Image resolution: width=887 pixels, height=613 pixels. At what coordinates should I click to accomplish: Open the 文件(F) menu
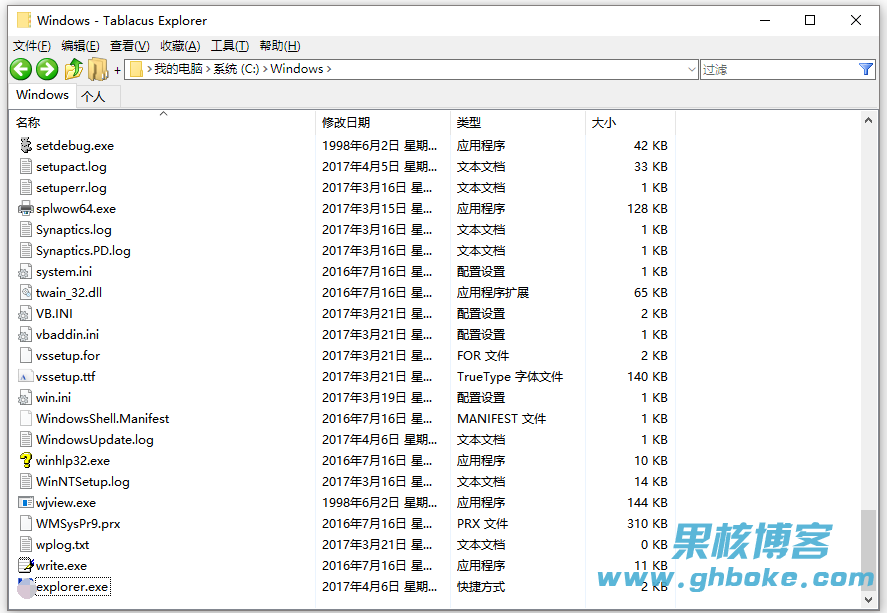click(x=32, y=46)
